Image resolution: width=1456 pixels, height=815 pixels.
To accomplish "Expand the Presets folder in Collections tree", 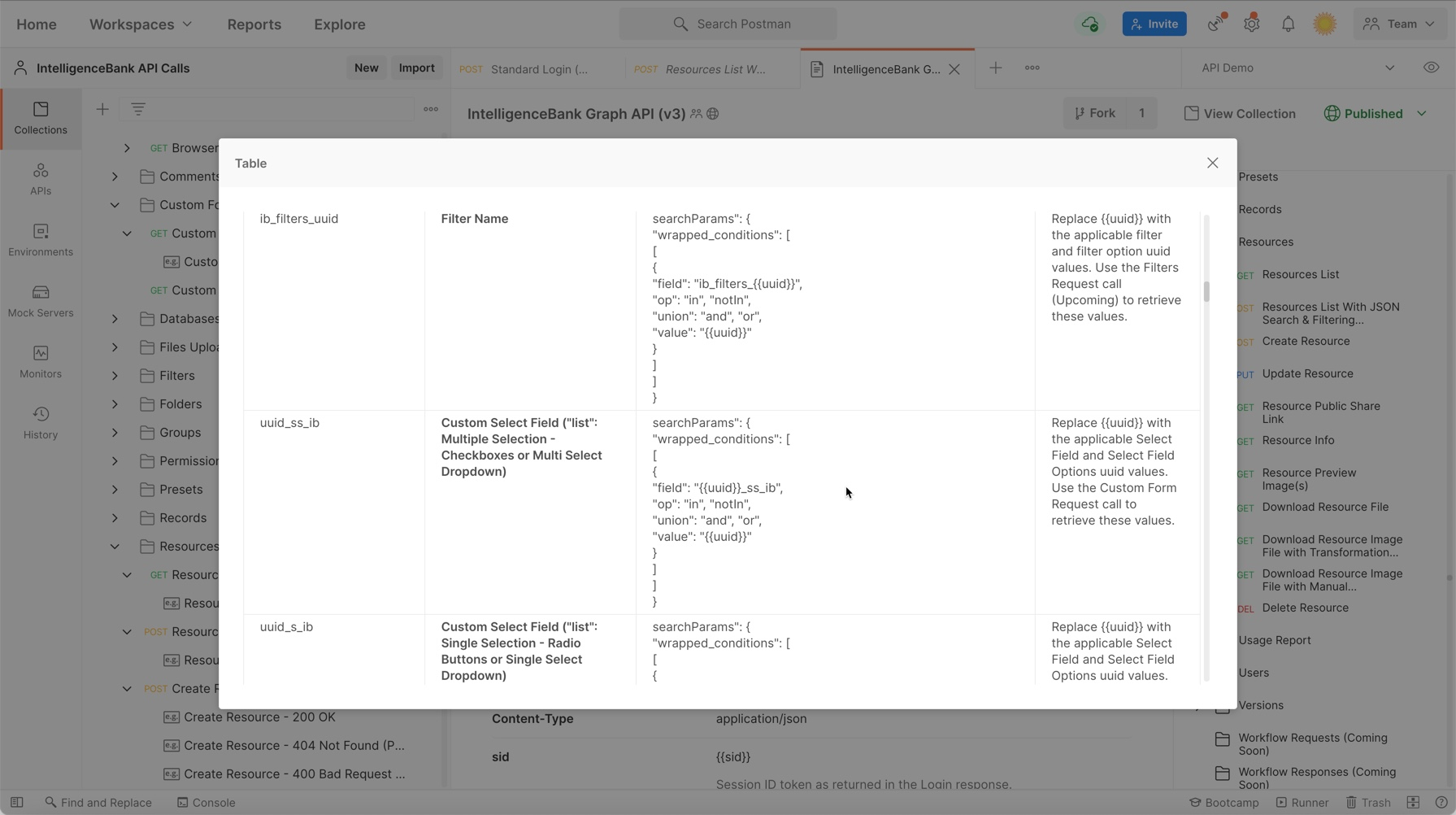I will tap(115, 490).
